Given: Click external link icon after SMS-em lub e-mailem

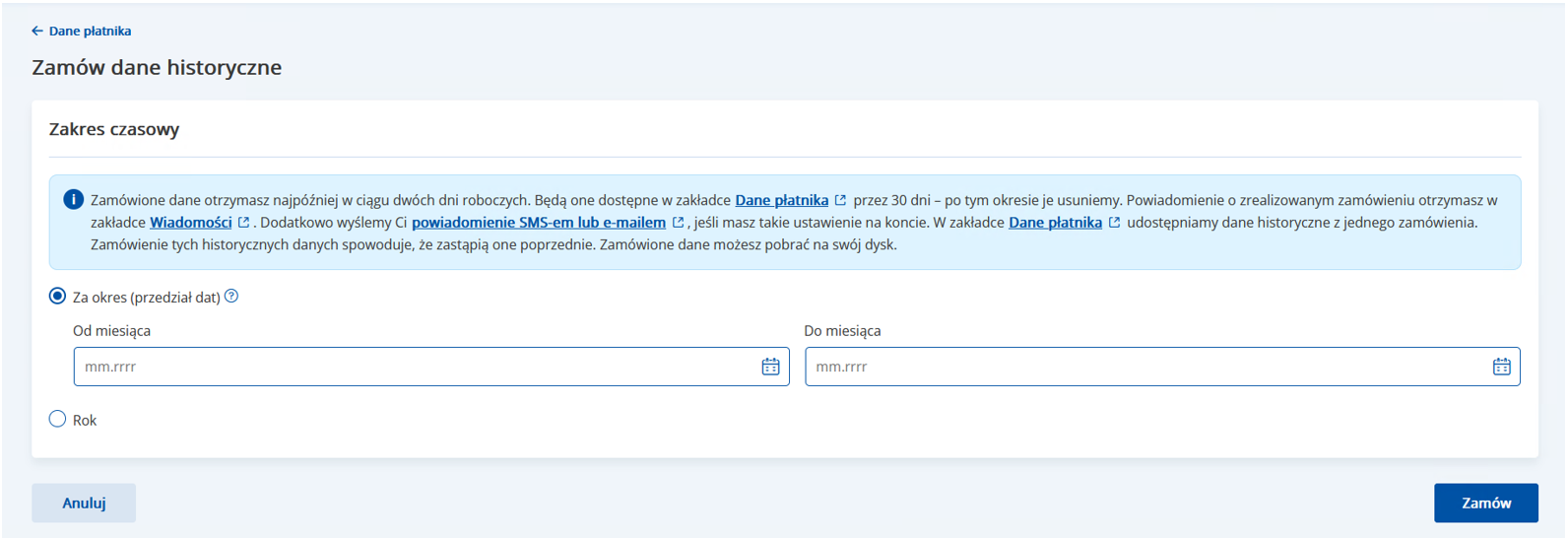Looking at the screenshot, I should pos(678,223).
